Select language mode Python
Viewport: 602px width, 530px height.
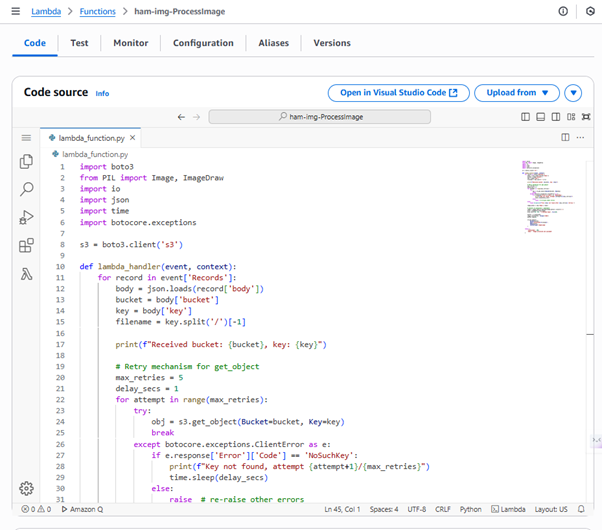pyautogui.click(x=471, y=509)
